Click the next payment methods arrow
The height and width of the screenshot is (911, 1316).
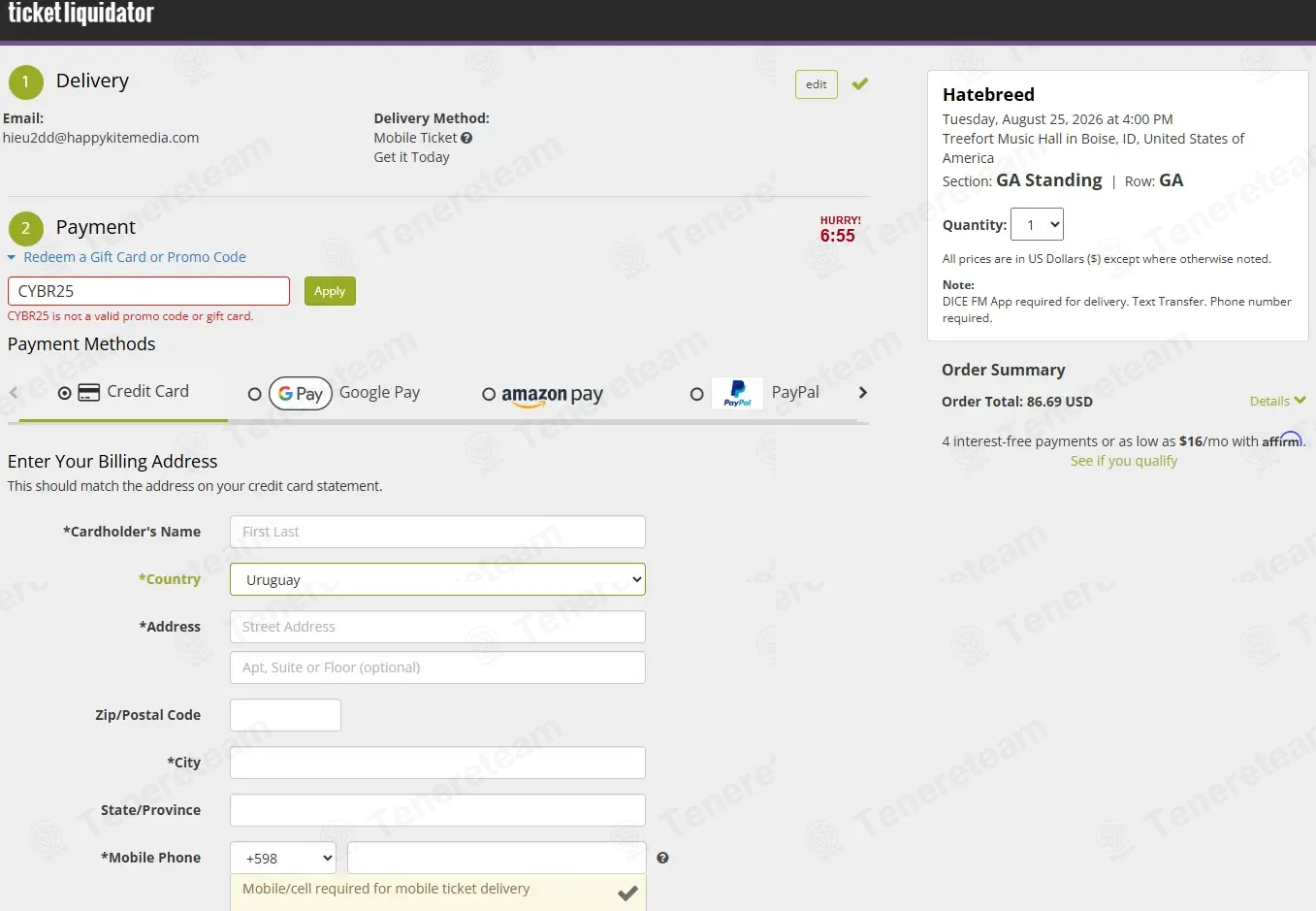click(x=863, y=393)
